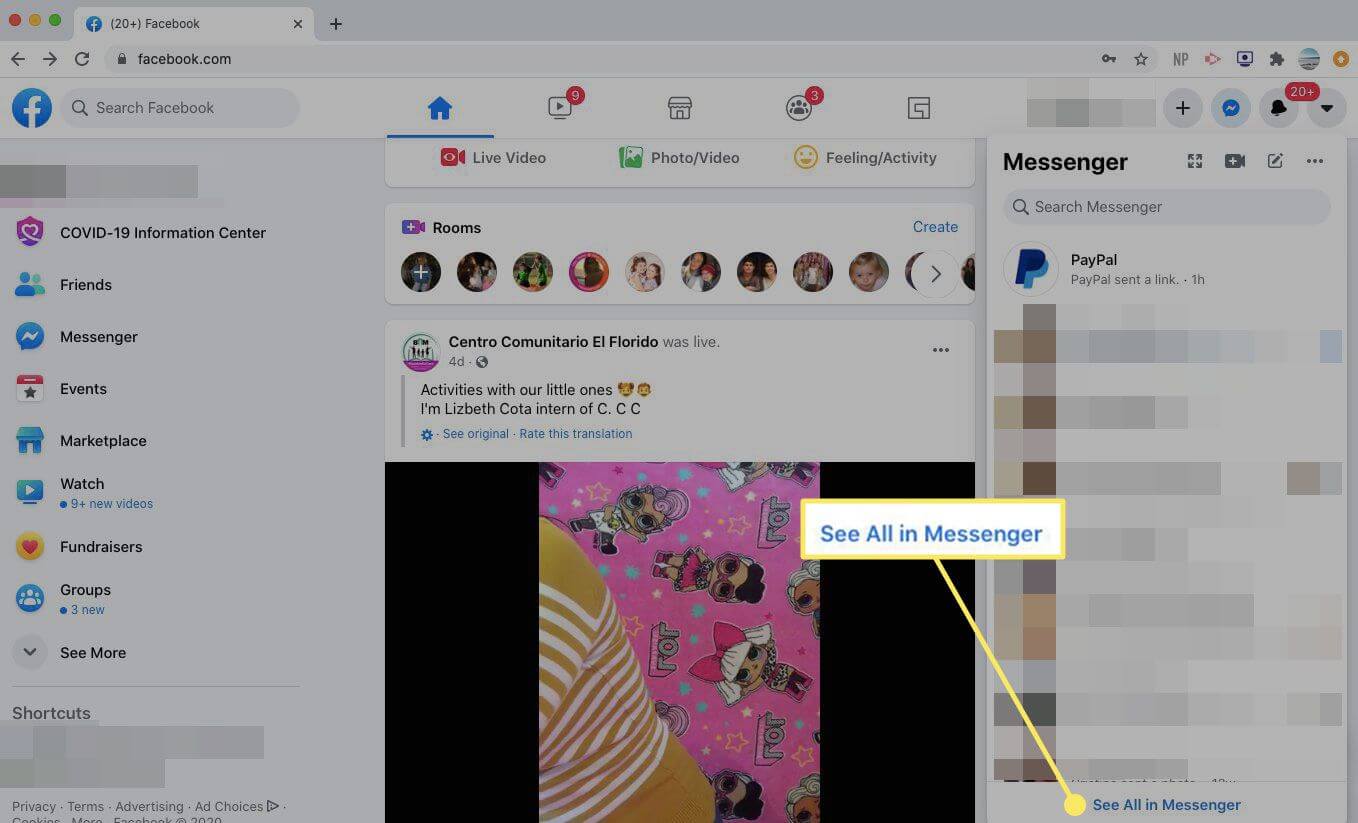Close the Facebook browser tab

(298, 23)
